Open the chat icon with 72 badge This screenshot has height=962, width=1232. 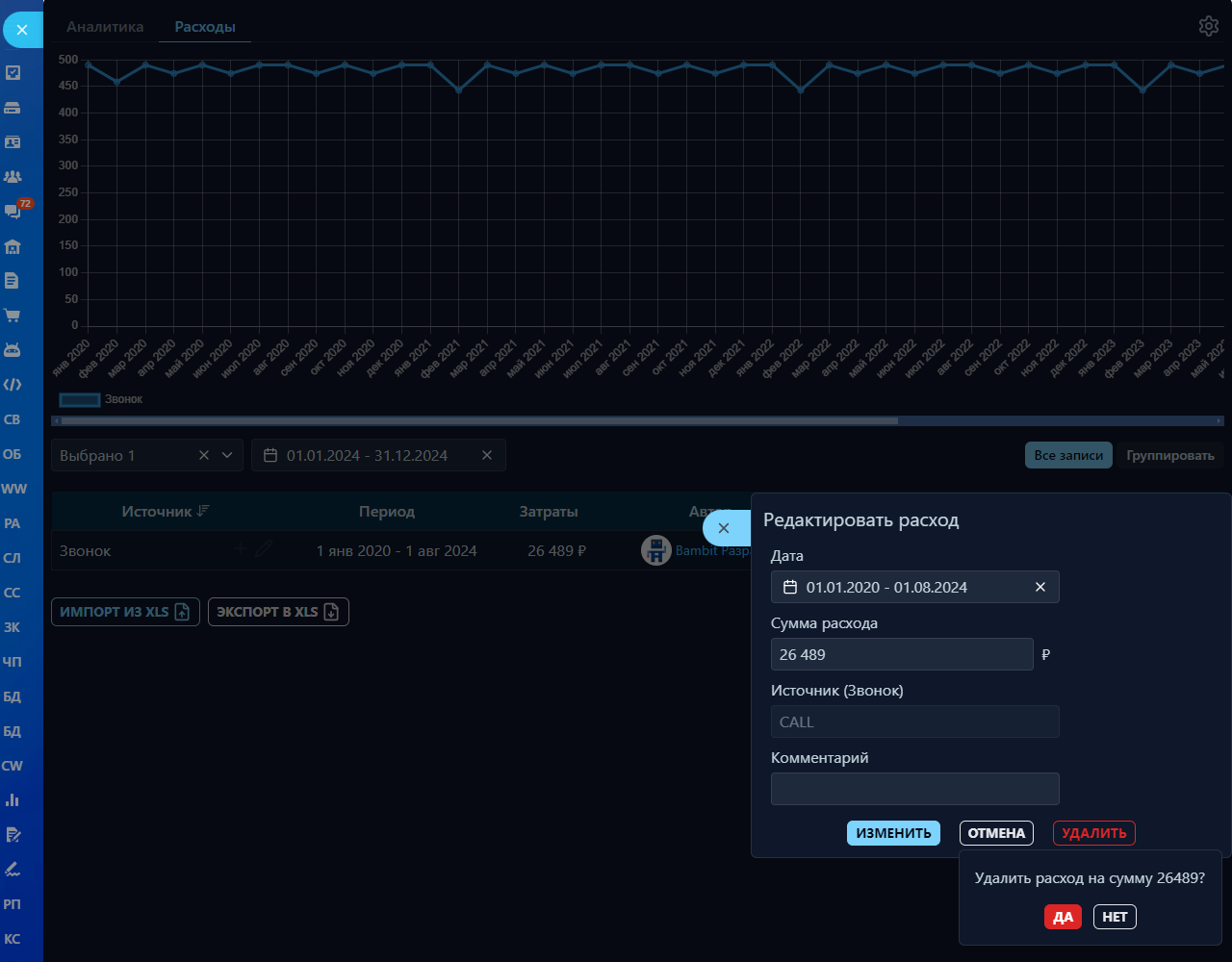tap(13, 212)
